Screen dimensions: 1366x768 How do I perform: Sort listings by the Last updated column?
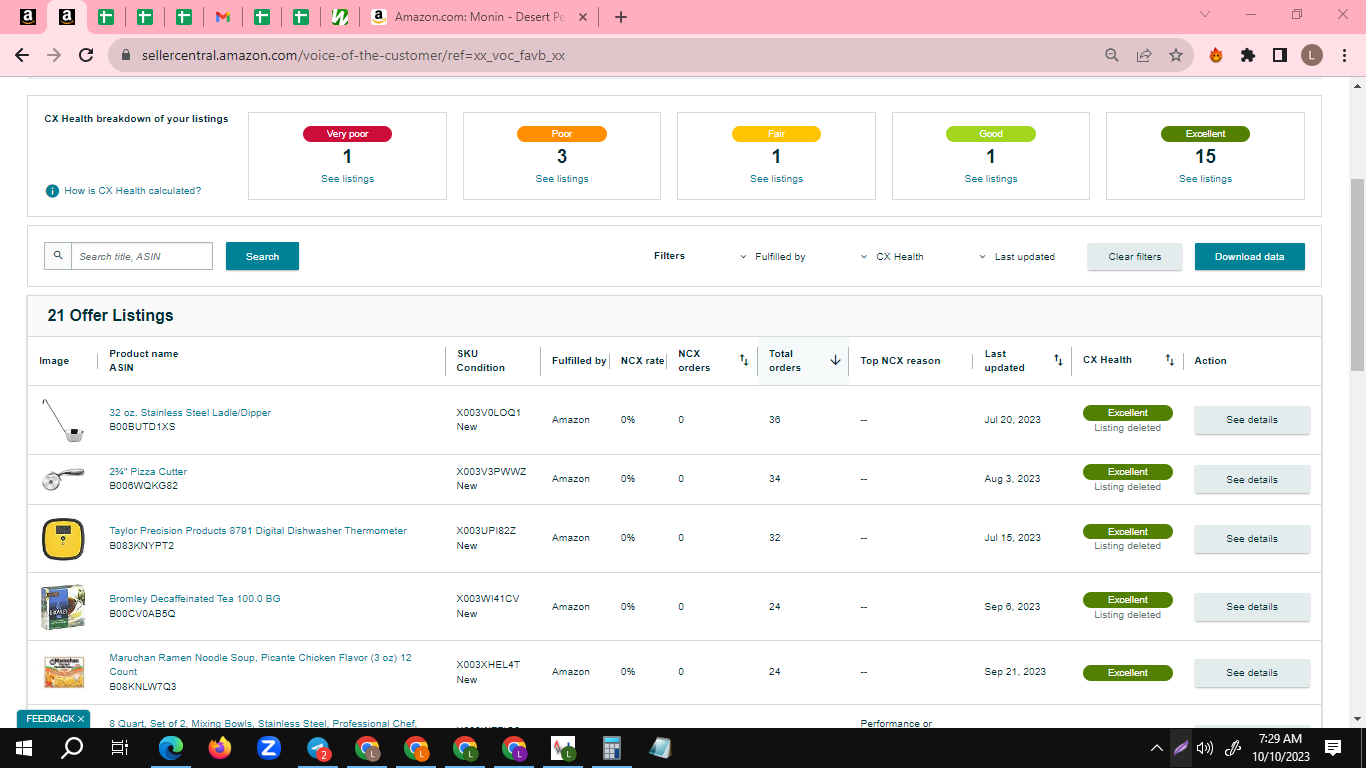1058,360
